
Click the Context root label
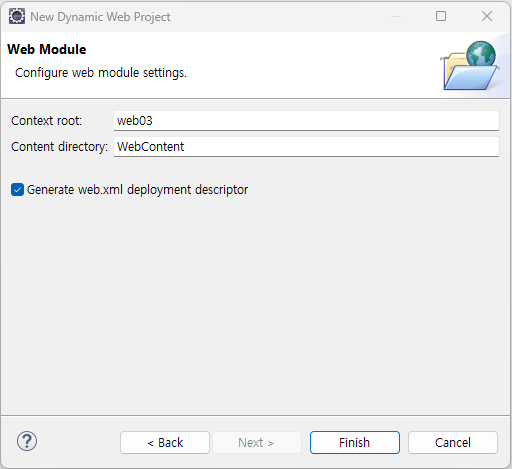tap(46, 121)
